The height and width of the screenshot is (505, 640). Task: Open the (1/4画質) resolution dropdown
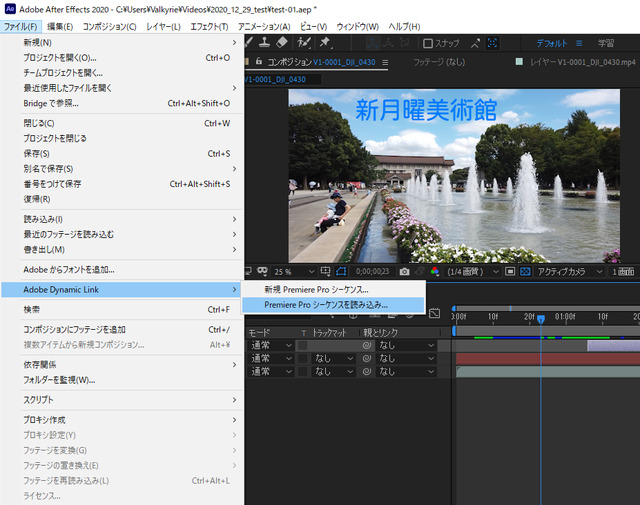[x=473, y=271]
